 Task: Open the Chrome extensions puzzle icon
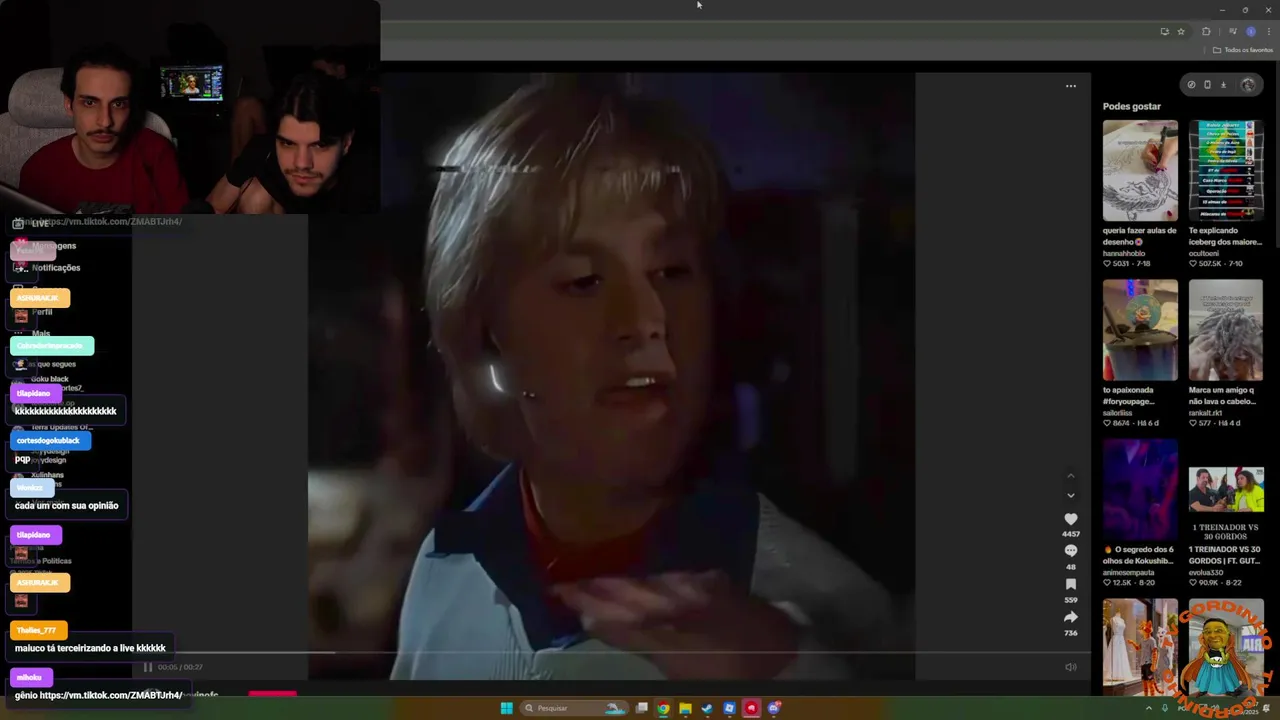pos(1206,31)
